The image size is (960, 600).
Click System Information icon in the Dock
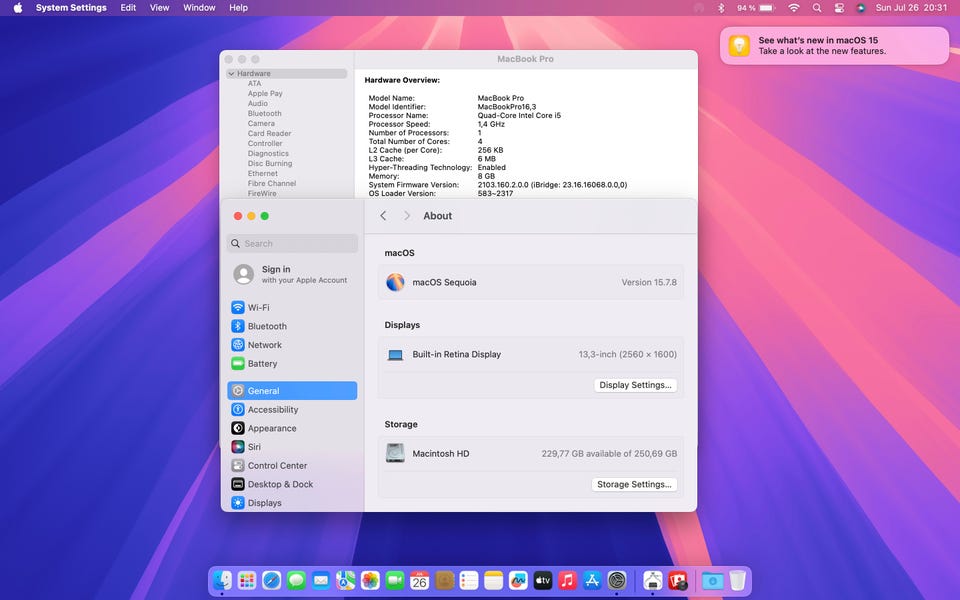coord(653,580)
